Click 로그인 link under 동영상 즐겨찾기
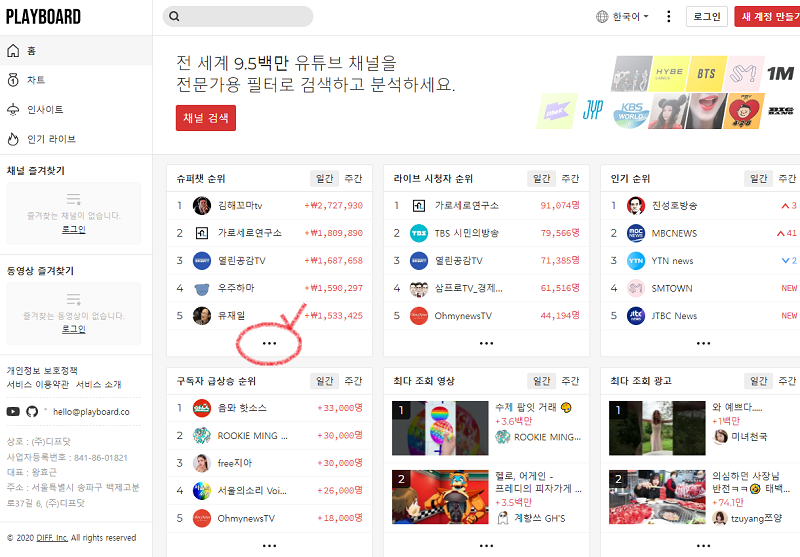Screen dimensions: 800x557 pos(73,329)
